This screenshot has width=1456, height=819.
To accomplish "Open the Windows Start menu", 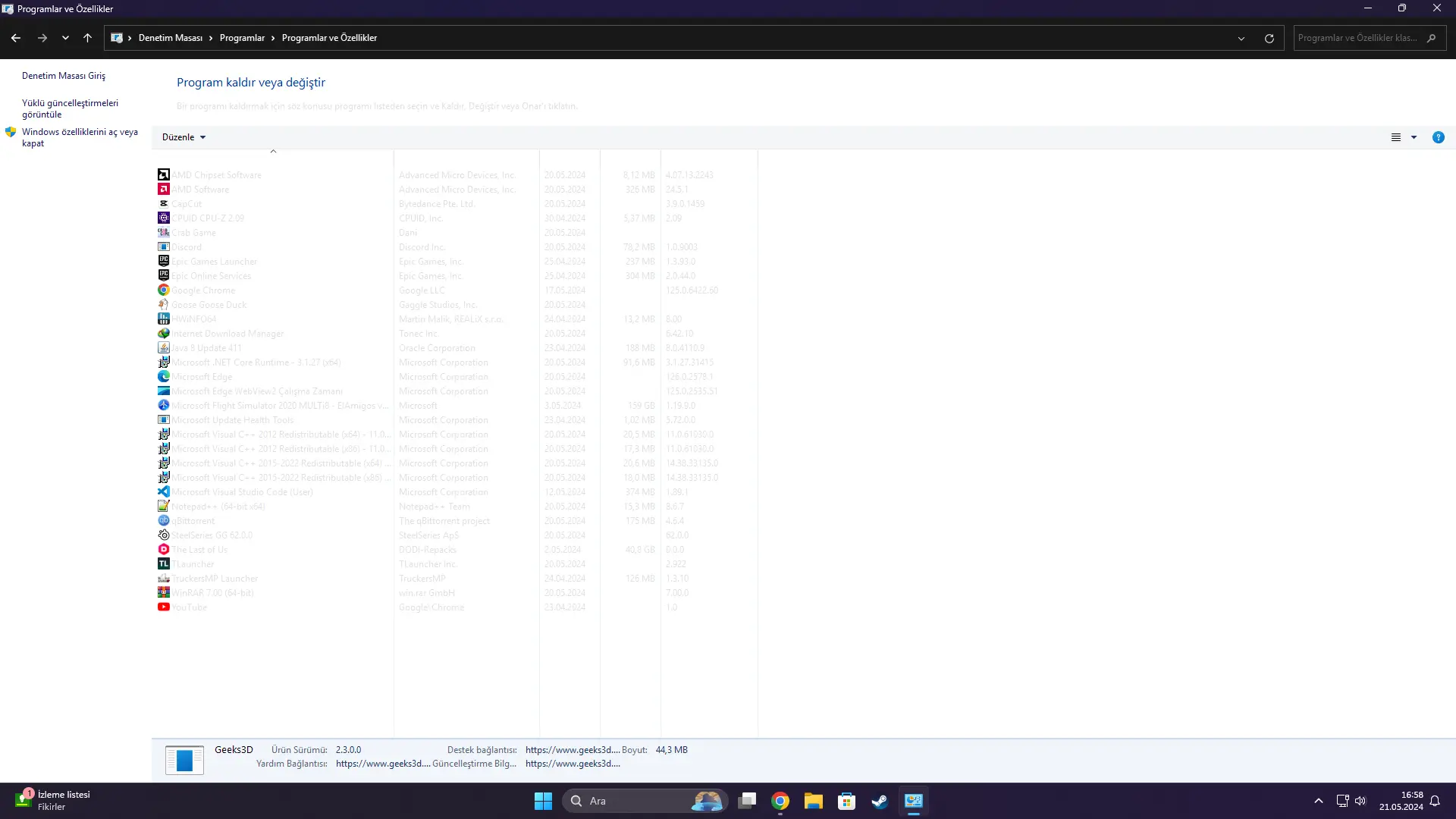I will point(543,801).
